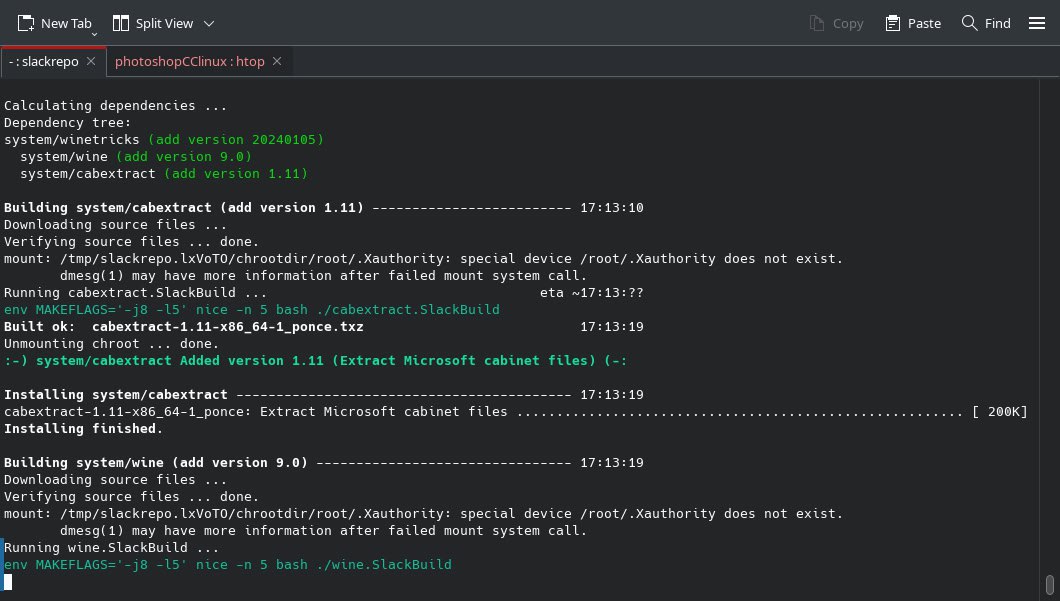Click the 'Running wine.SlackBuild ...' line
Image resolution: width=1060 pixels, height=601 pixels.
pos(112,548)
